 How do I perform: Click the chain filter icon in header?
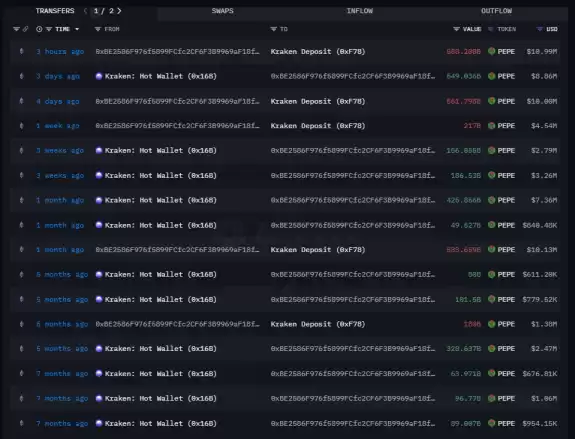[x=16, y=29]
